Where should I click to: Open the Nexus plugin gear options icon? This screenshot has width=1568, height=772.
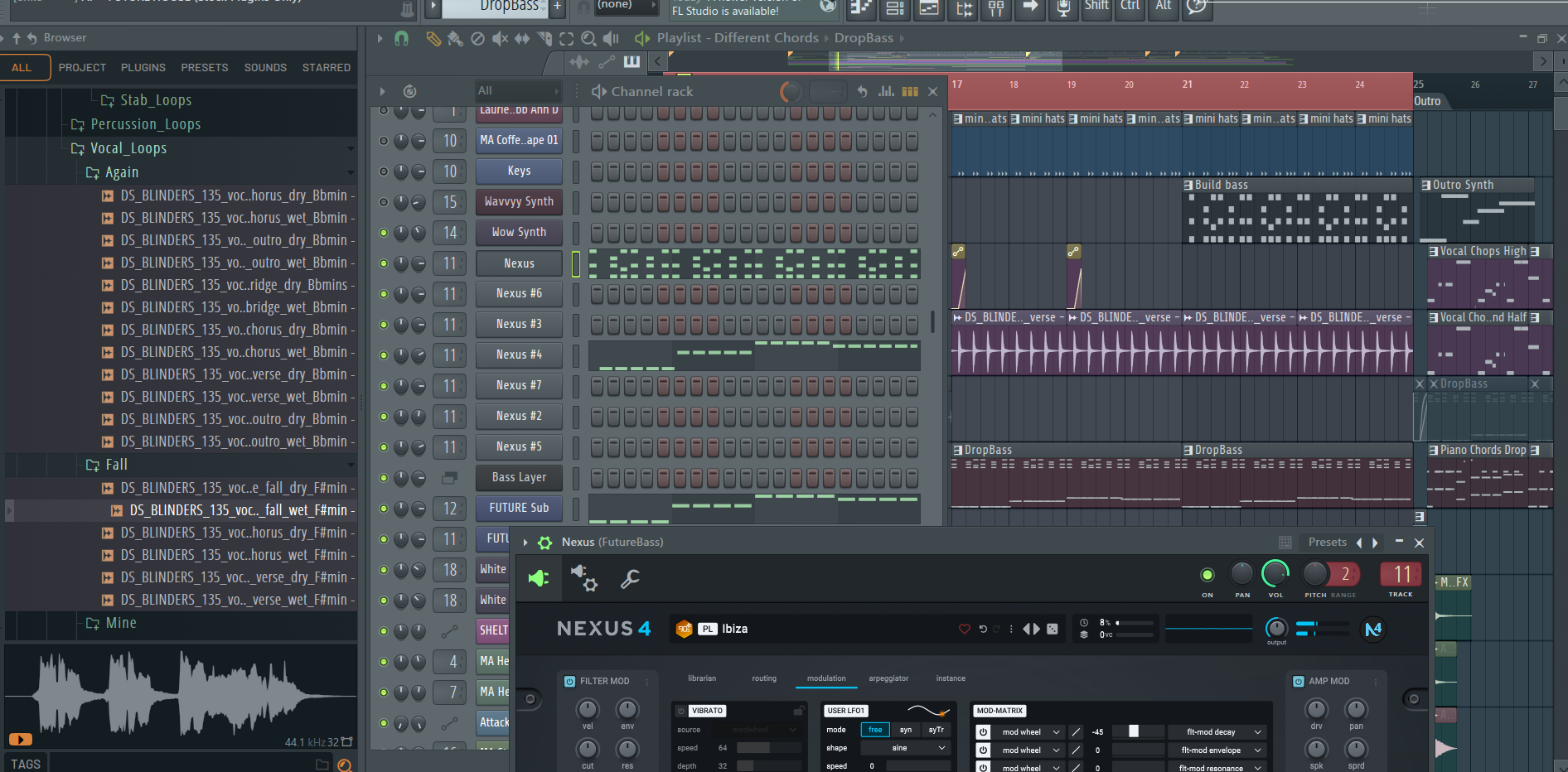coord(544,543)
